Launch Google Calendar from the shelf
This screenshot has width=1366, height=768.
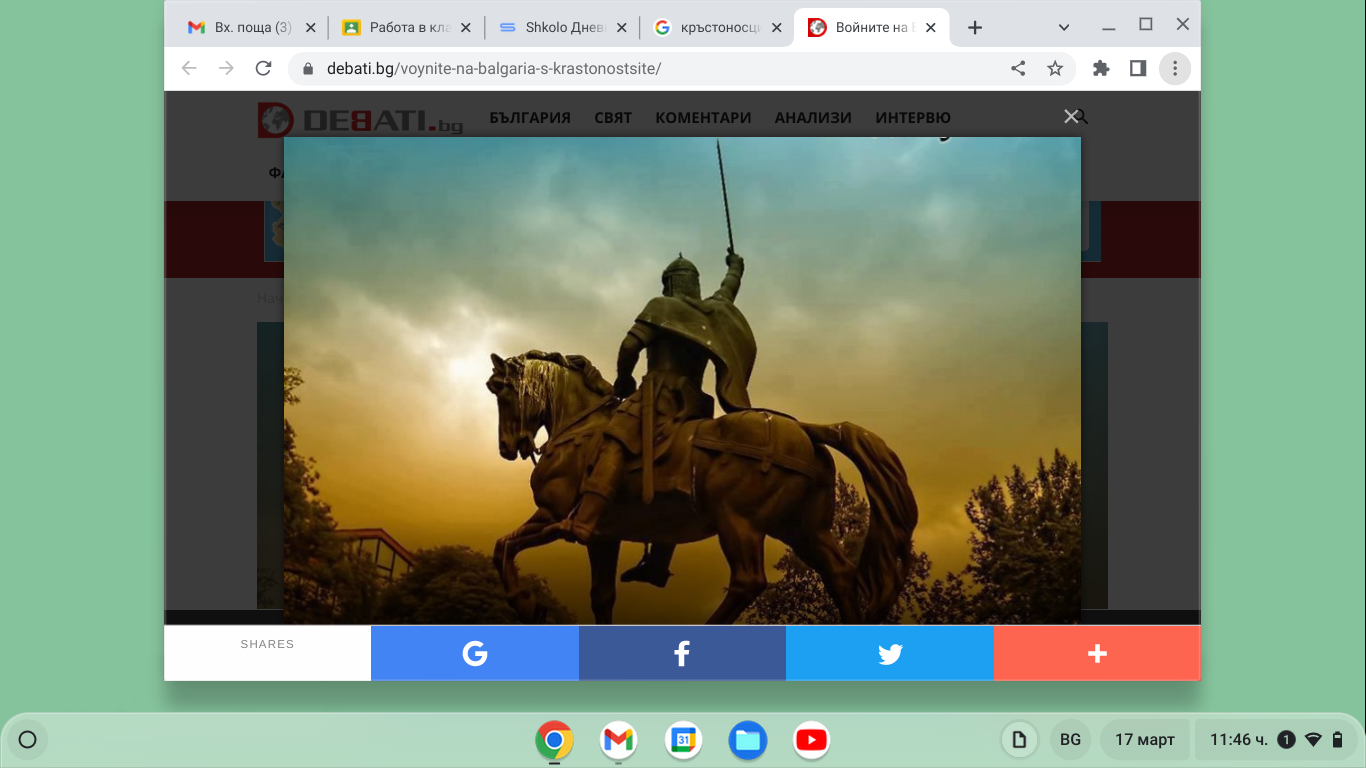click(683, 740)
